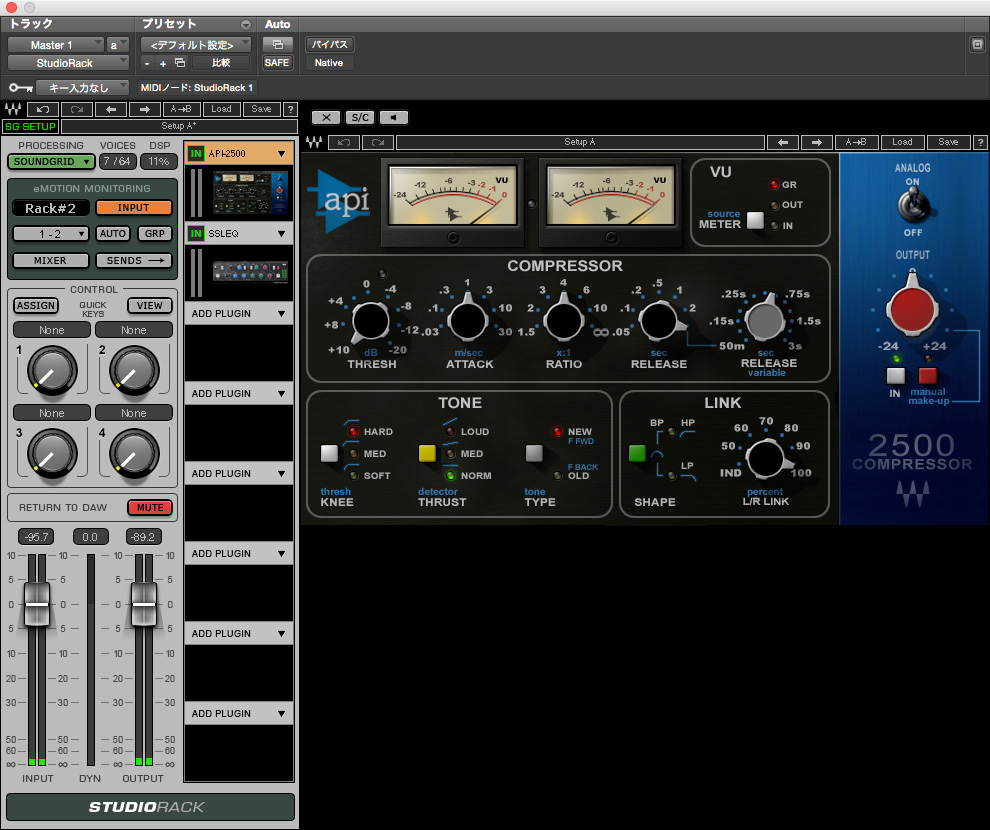990x830 pixels.
Task: Click the 比較 compare button
Action: tap(221, 63)
